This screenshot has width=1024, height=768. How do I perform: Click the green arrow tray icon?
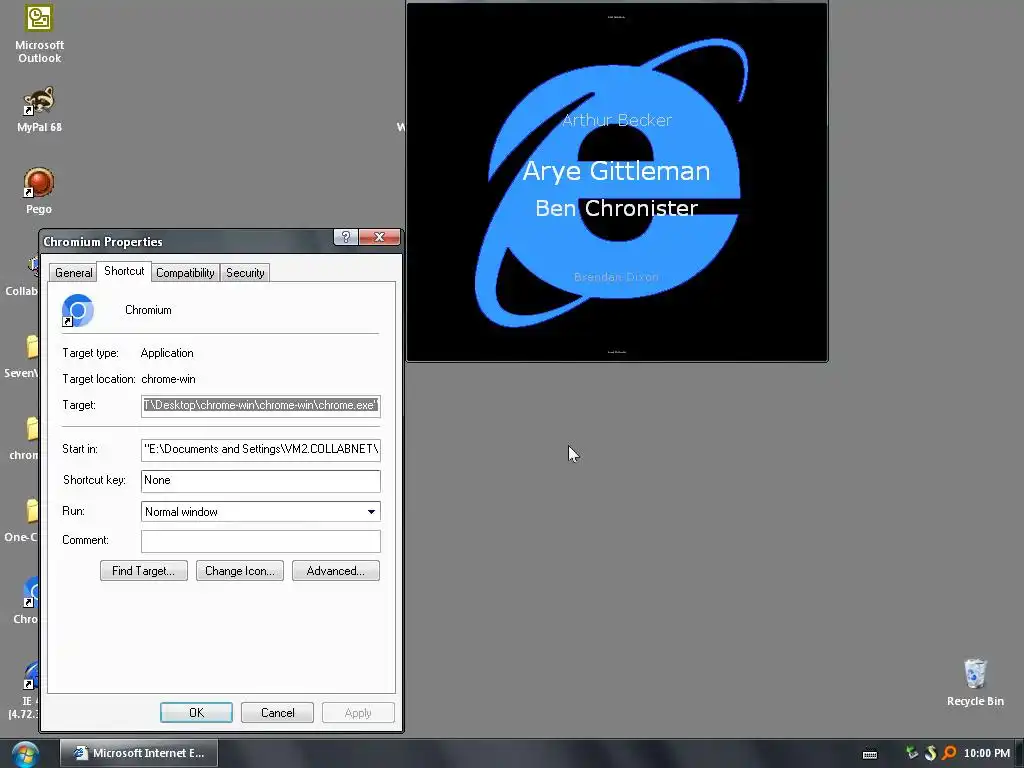tap(912, 753)
